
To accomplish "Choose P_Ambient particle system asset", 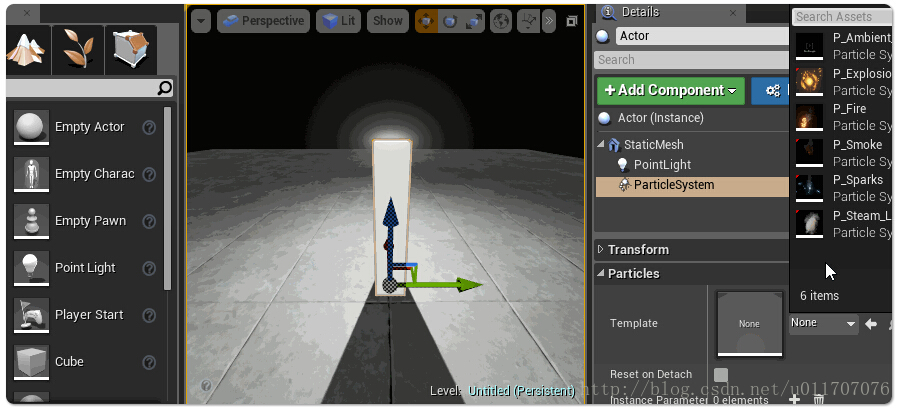I will [842, 46].
